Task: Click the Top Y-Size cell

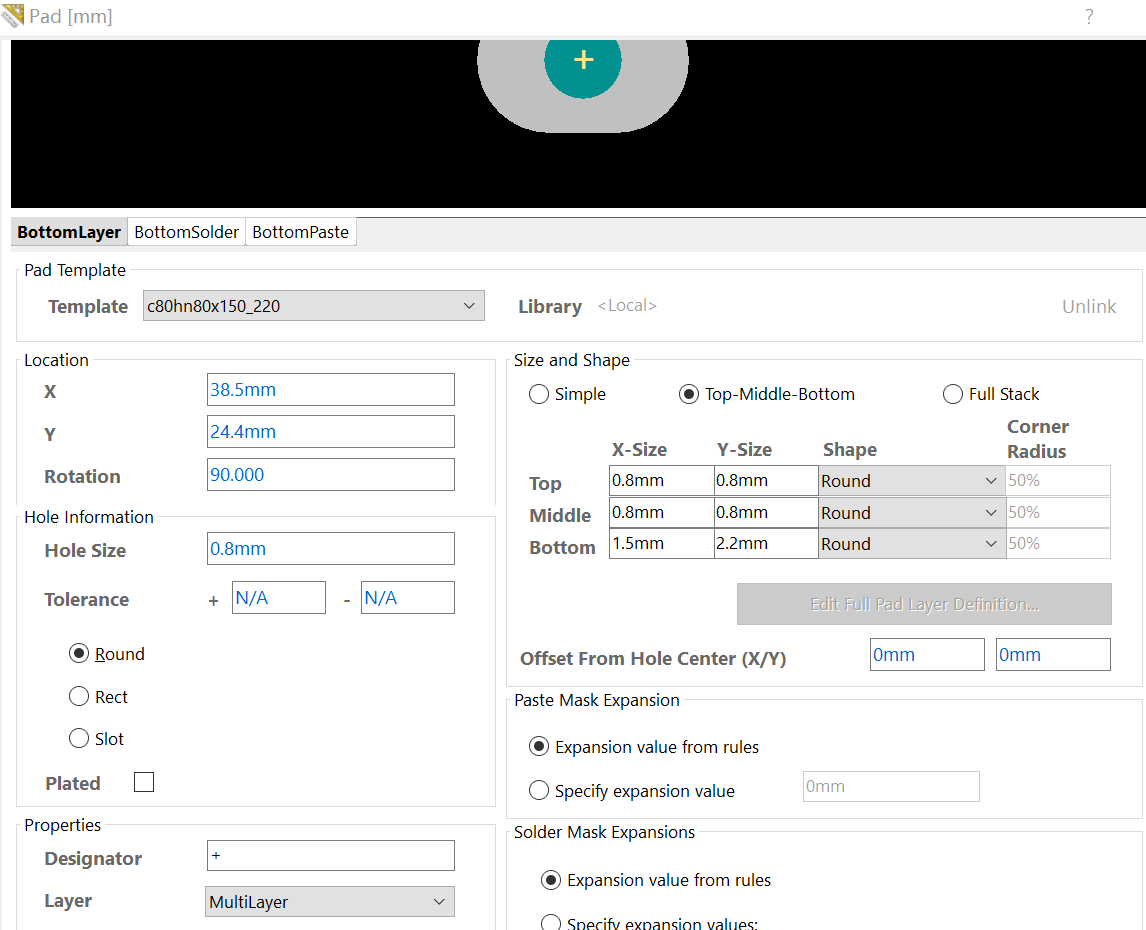Action: tap(766, 480)
